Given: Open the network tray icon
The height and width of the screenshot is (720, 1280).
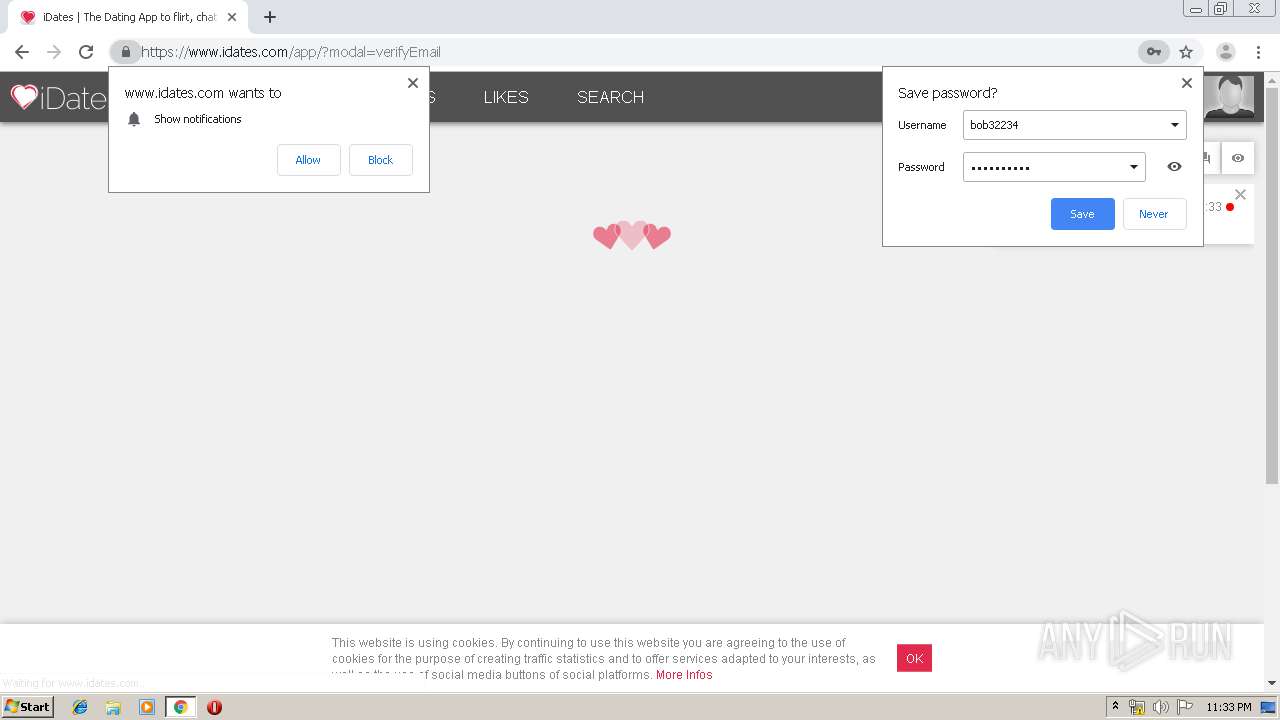Looking at the screenshot, I should (1137, 707).
